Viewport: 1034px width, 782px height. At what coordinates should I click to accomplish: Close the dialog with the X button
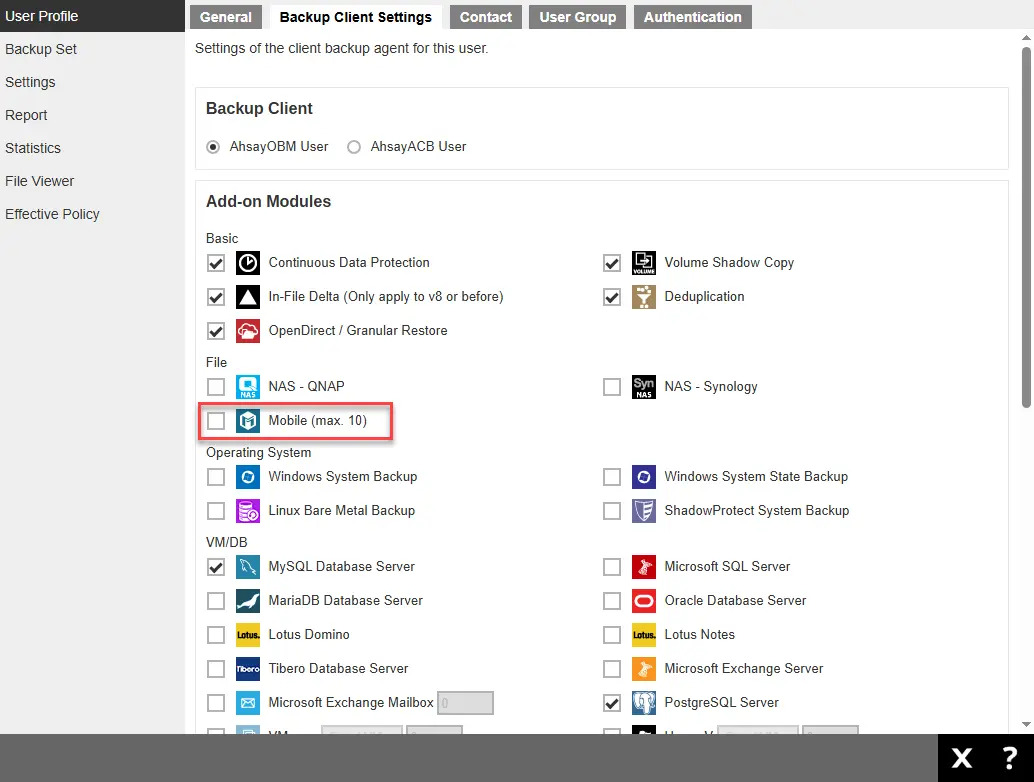pyautogui.click(x=961, y=758)
